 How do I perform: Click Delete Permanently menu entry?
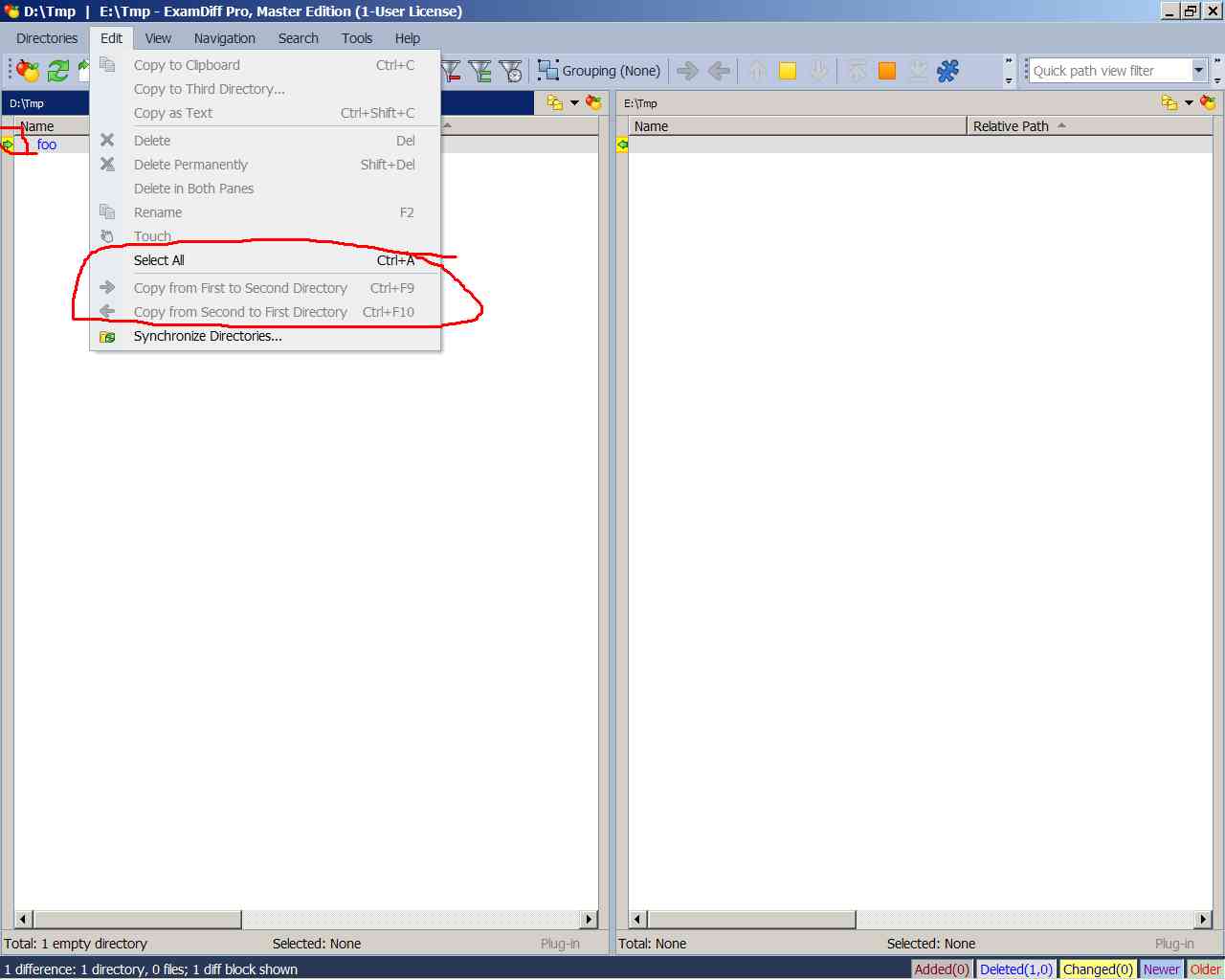pyautogui.click(x=265, y=165)
